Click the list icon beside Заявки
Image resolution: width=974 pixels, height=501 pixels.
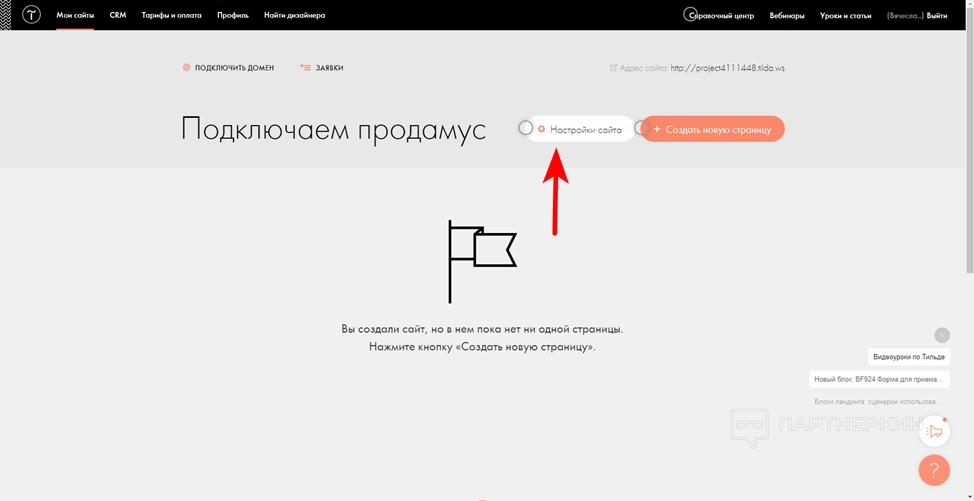click(x=305, y=68)
